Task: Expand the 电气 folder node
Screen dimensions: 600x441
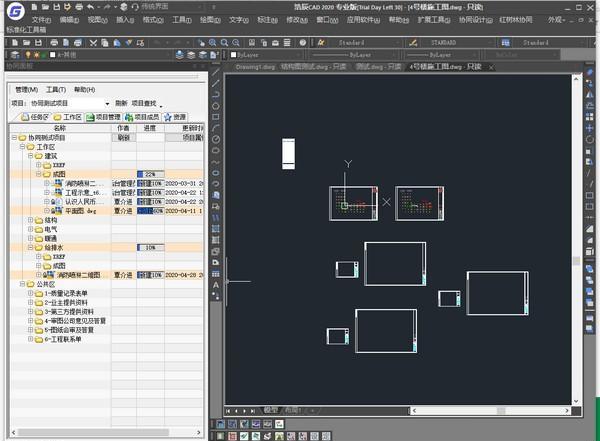Action: [30, 229]
